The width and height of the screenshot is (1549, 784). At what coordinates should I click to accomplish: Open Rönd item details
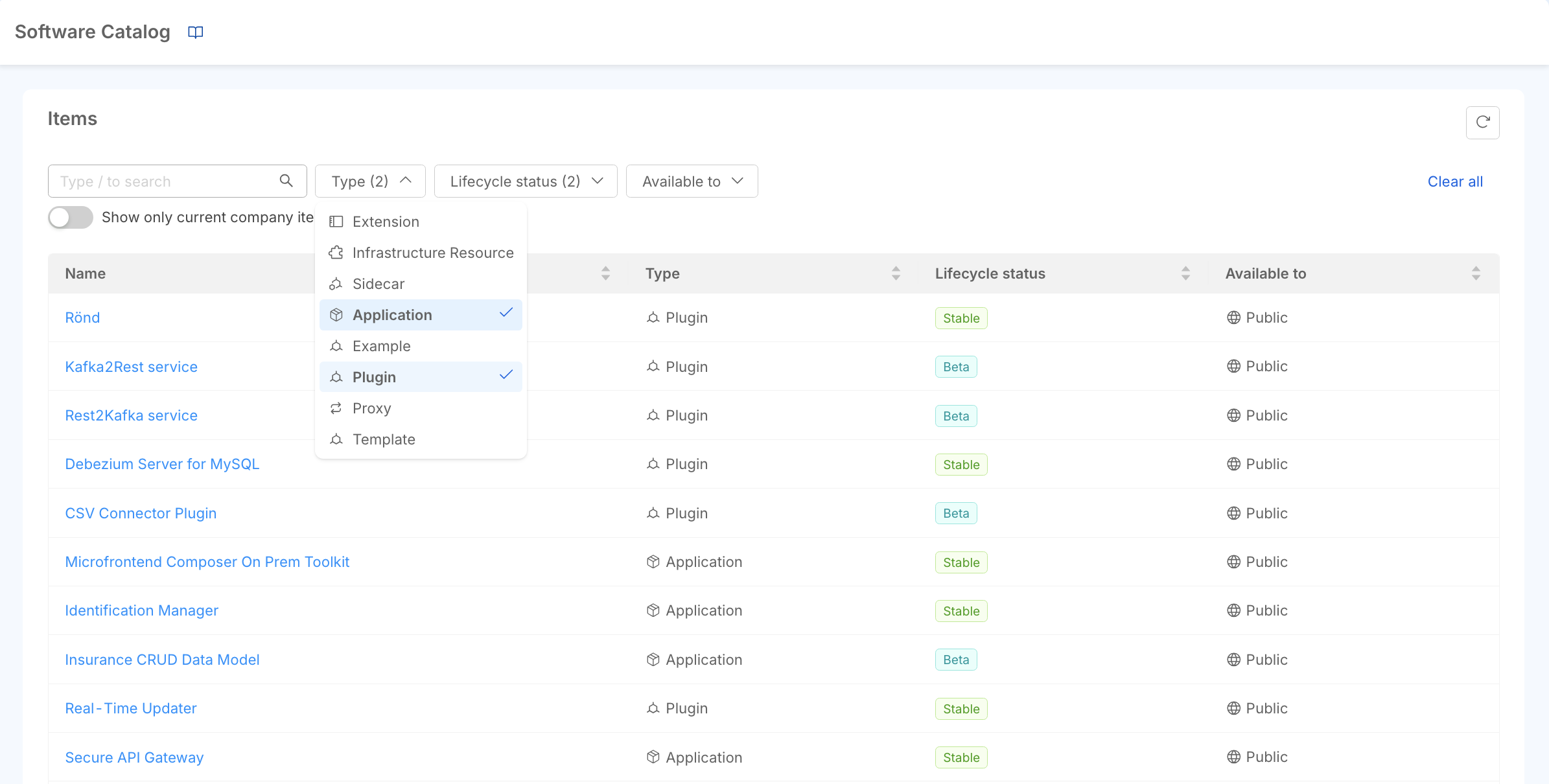[81, 317]
